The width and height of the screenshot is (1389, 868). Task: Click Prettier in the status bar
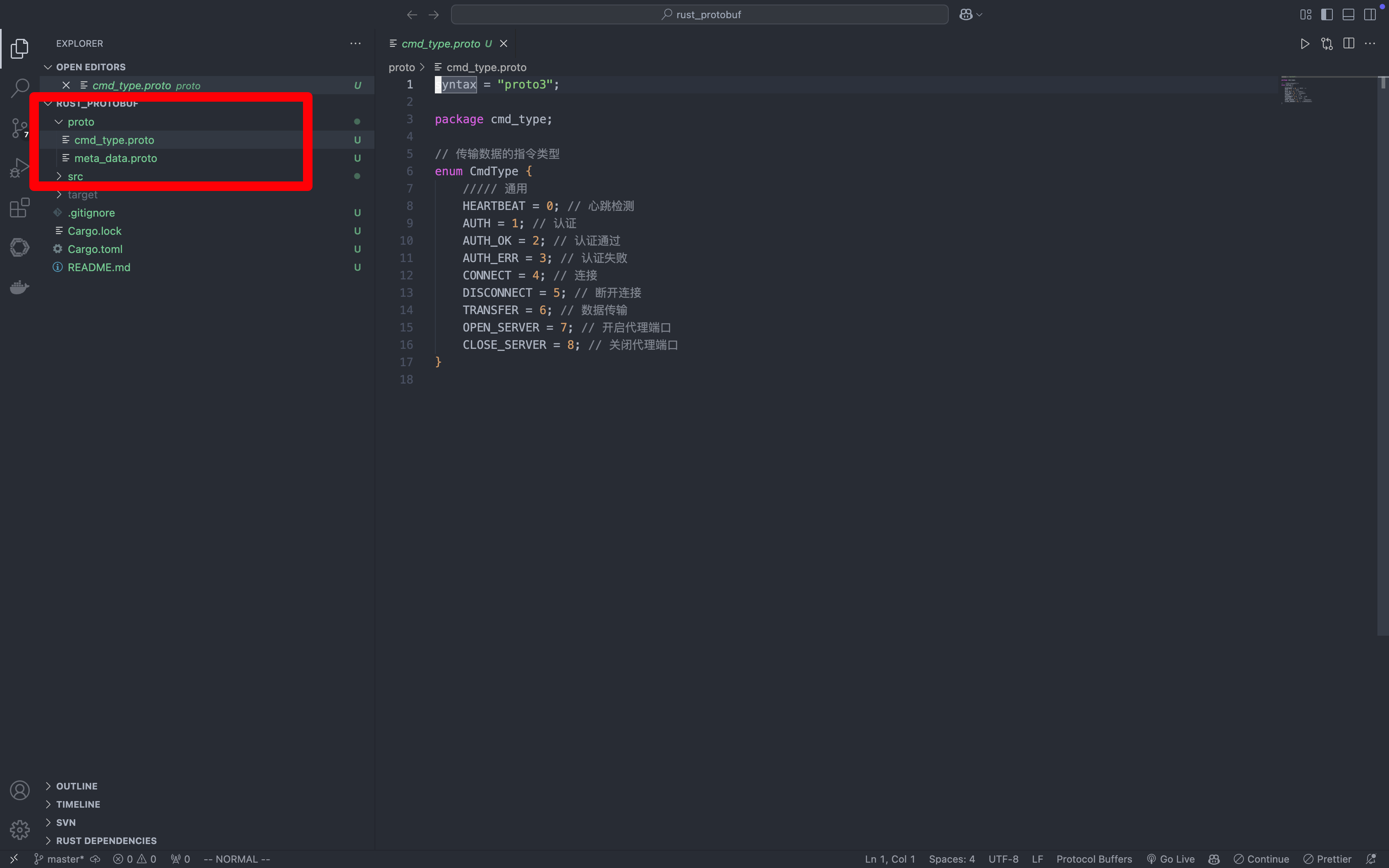click(1327, 859)
